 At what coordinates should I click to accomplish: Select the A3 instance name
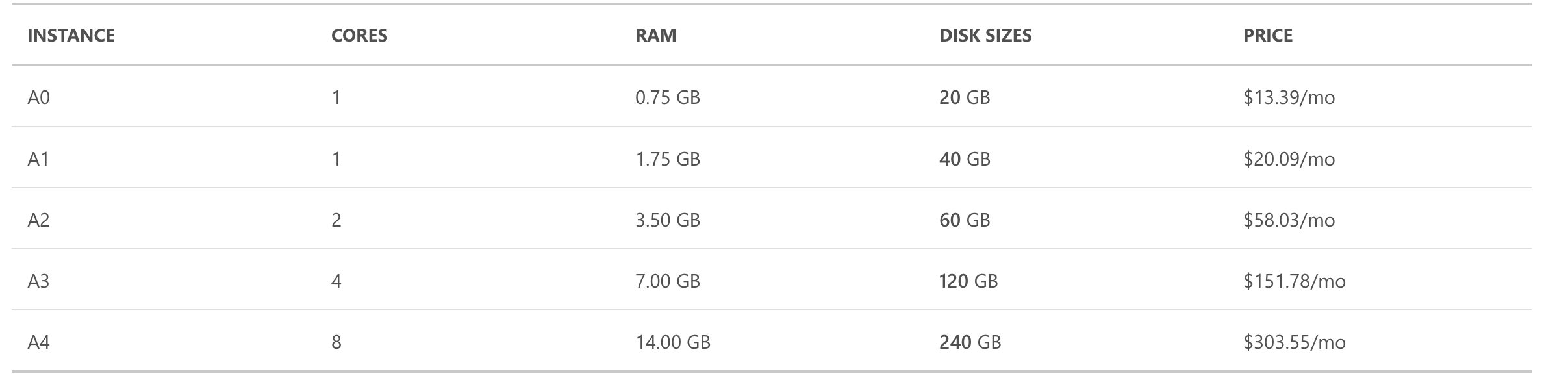[x=38, y=281]
